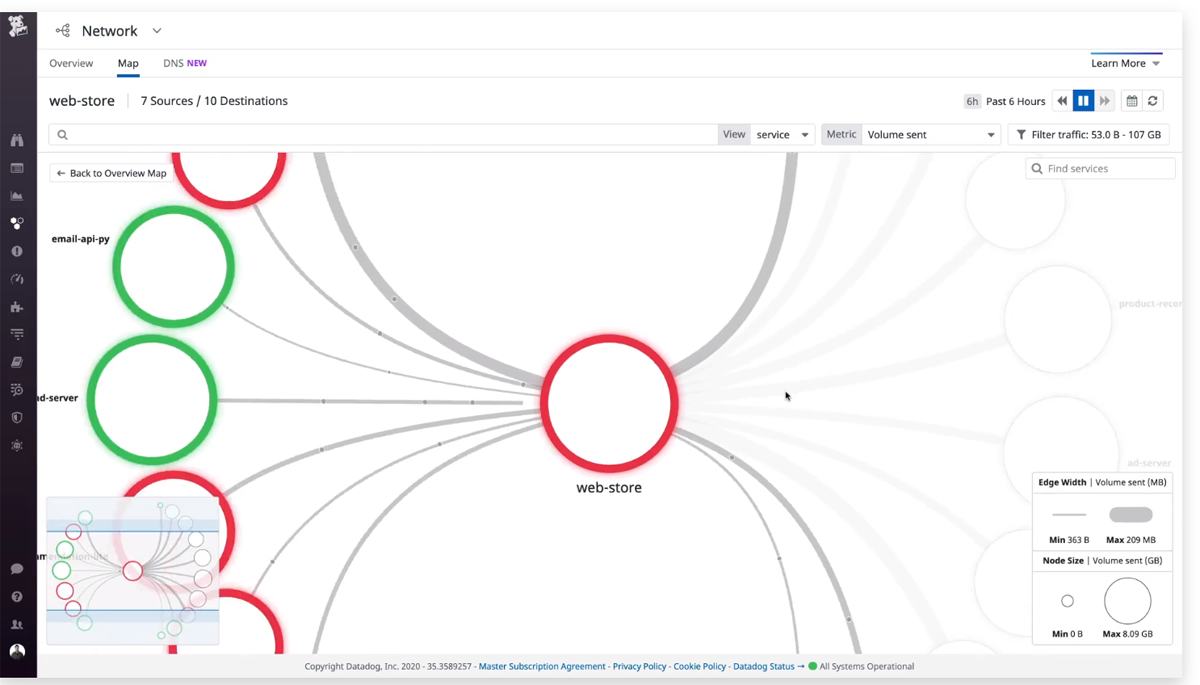Click the web-store page title
The image size is (1200, 685).
pyautogui.click(x=82, y=101)
